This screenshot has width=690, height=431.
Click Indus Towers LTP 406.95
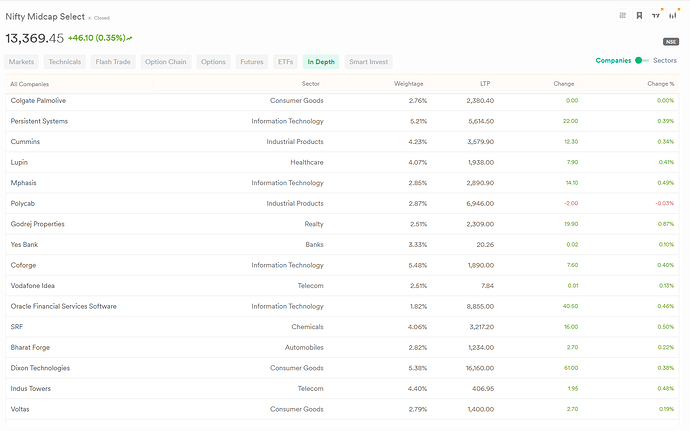[483, 388]
